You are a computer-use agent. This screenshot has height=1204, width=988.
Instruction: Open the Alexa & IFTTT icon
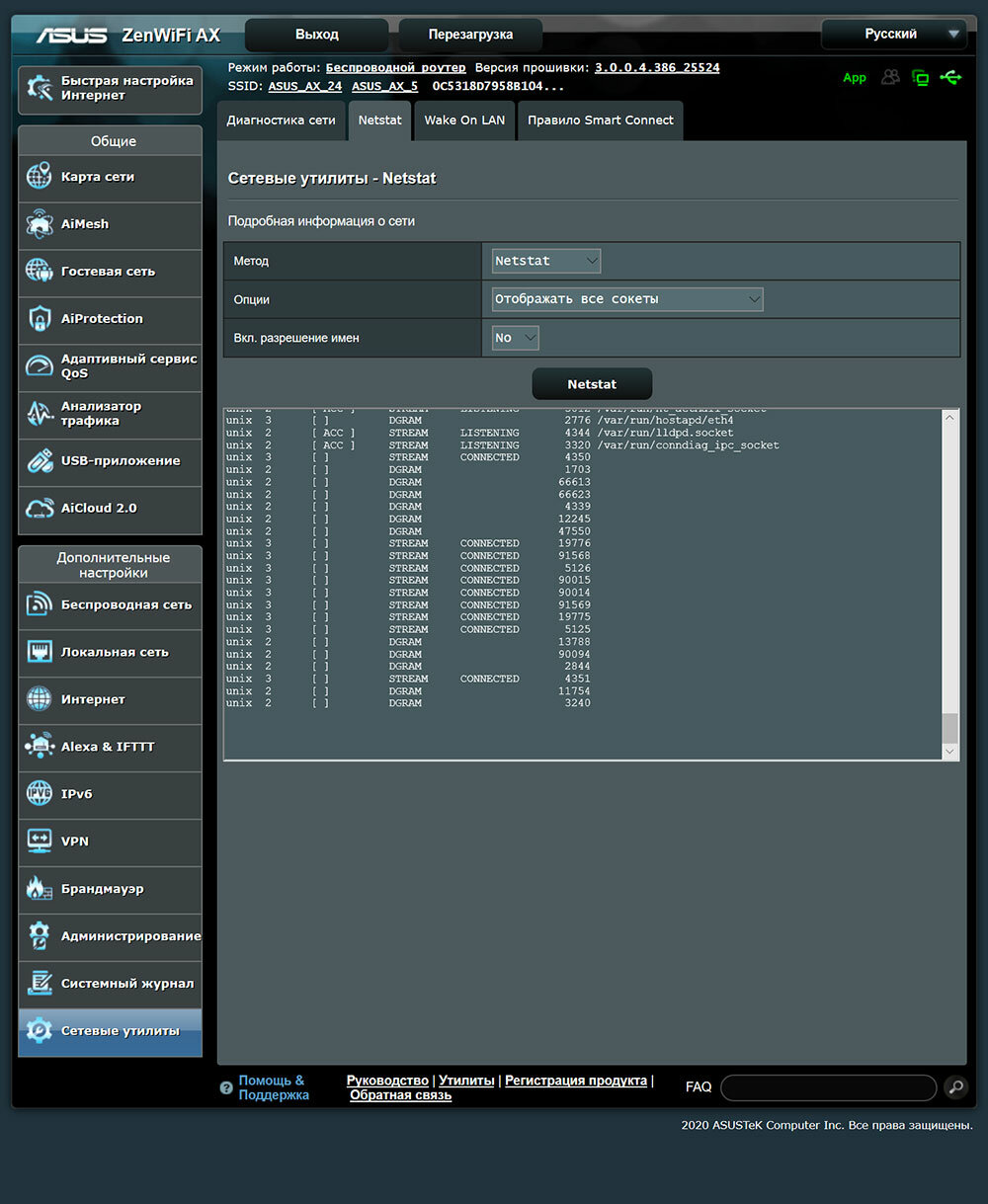point(40,747)
